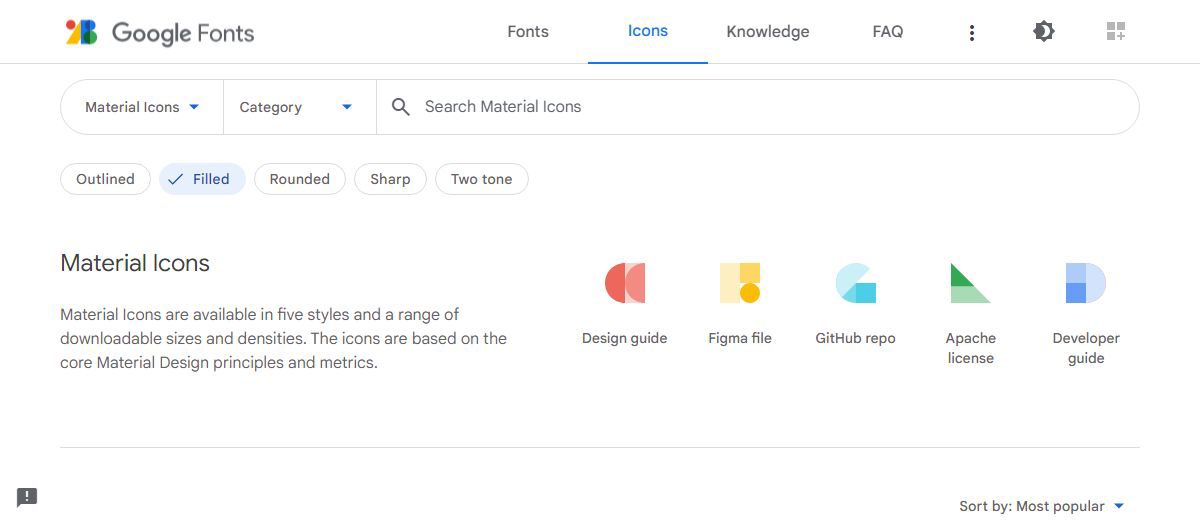Expand Sort by Most popular dropdown
This screenshot has height=522, width=1200.
coord(1042,506)
